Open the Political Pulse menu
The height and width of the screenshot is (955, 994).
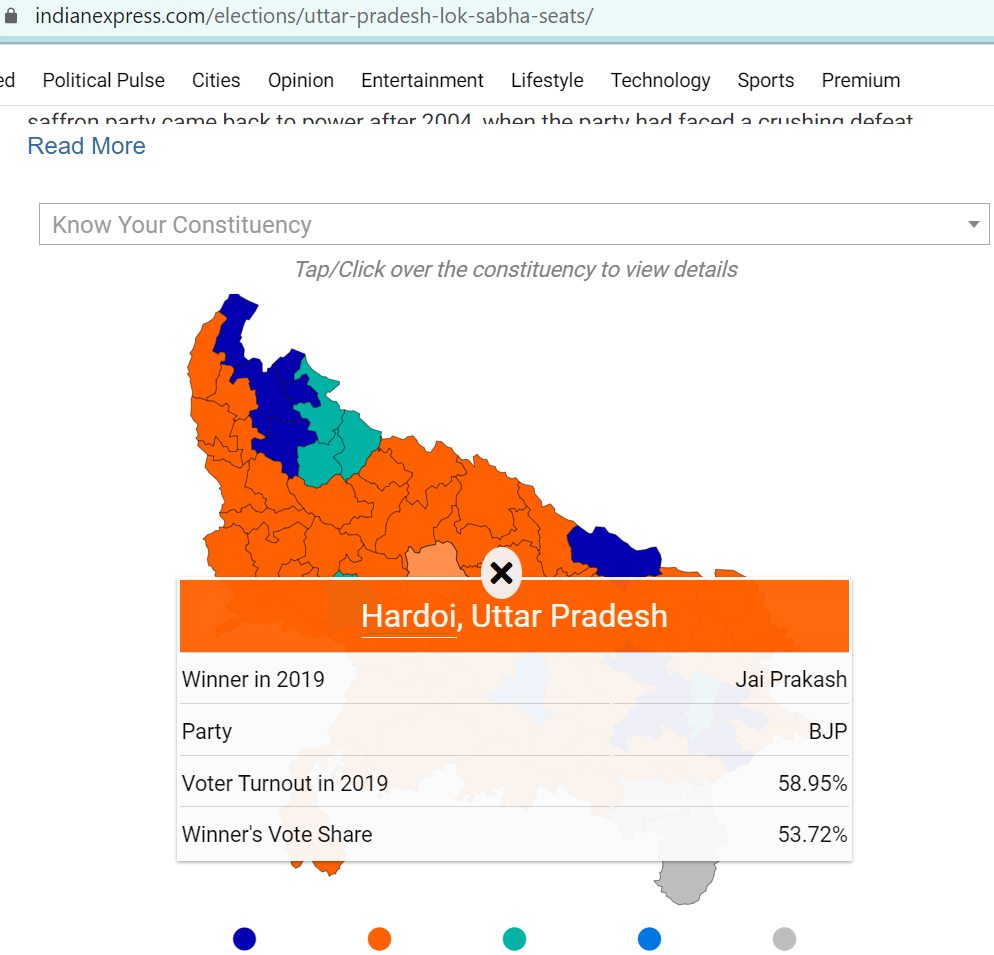[x=103, y=81]
